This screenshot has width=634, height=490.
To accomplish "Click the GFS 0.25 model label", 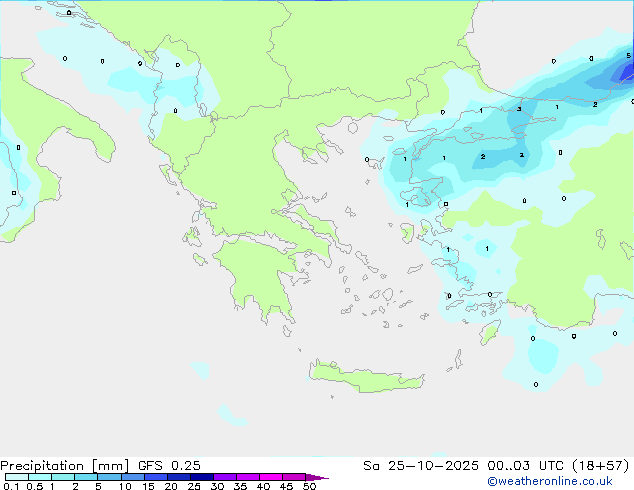I will [169, 466].
